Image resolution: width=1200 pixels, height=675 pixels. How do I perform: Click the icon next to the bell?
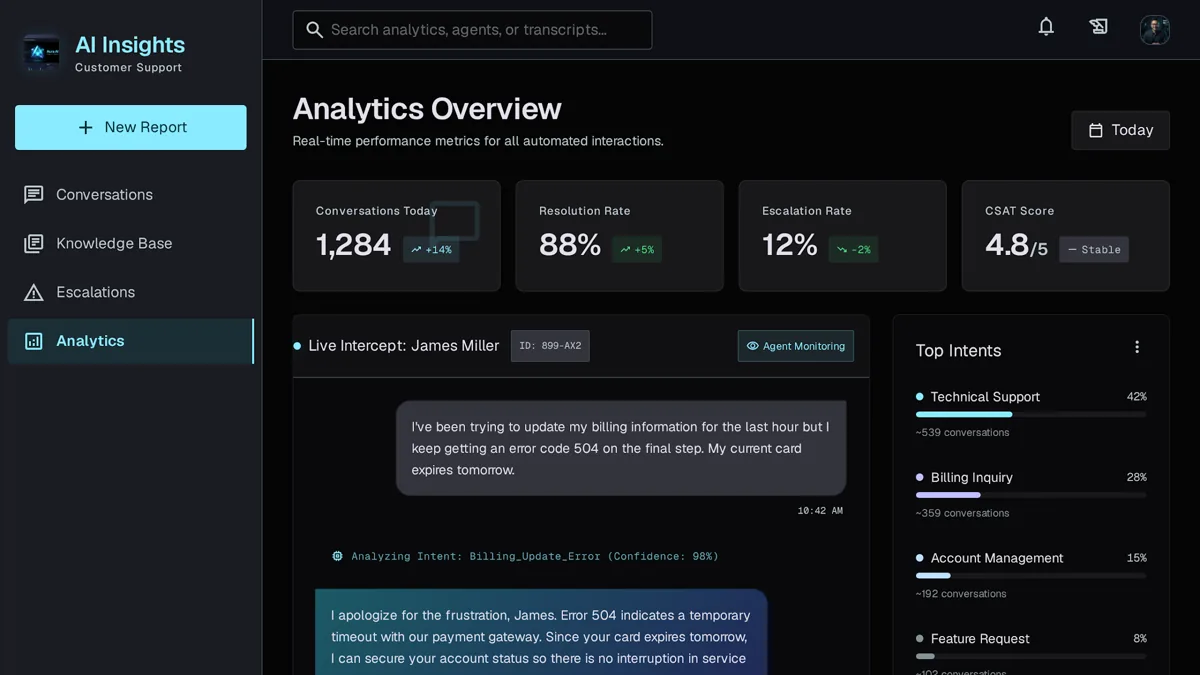(1098, 27)
